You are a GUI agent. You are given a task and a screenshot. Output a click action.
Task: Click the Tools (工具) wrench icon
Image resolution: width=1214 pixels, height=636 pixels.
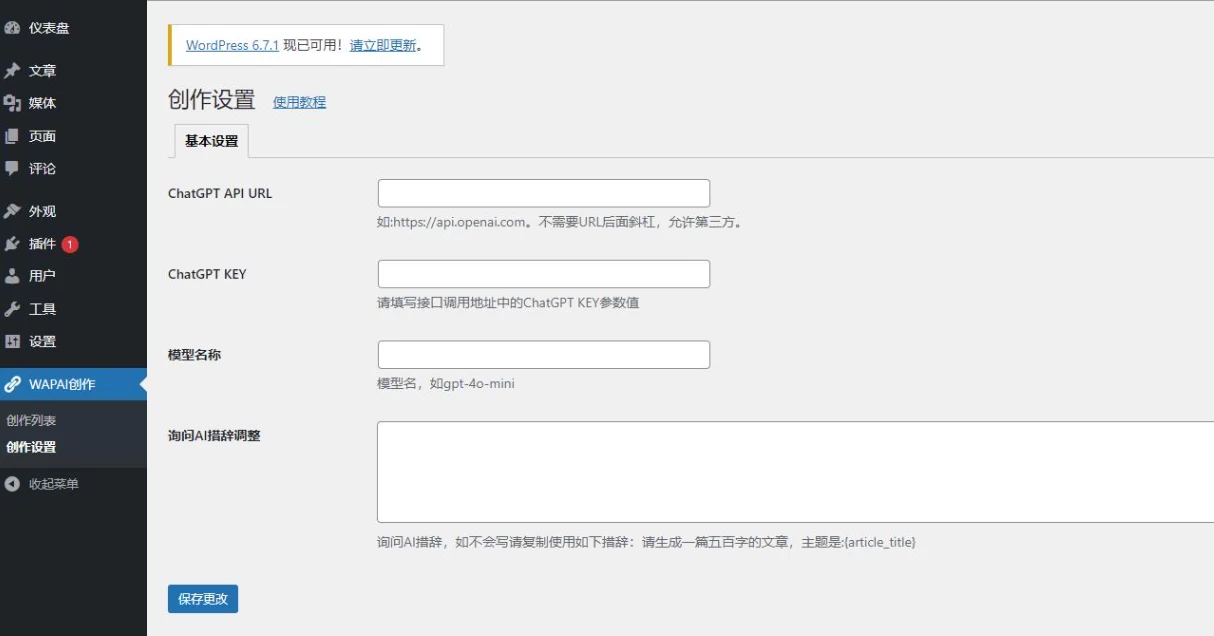click(x=12, y=309)
